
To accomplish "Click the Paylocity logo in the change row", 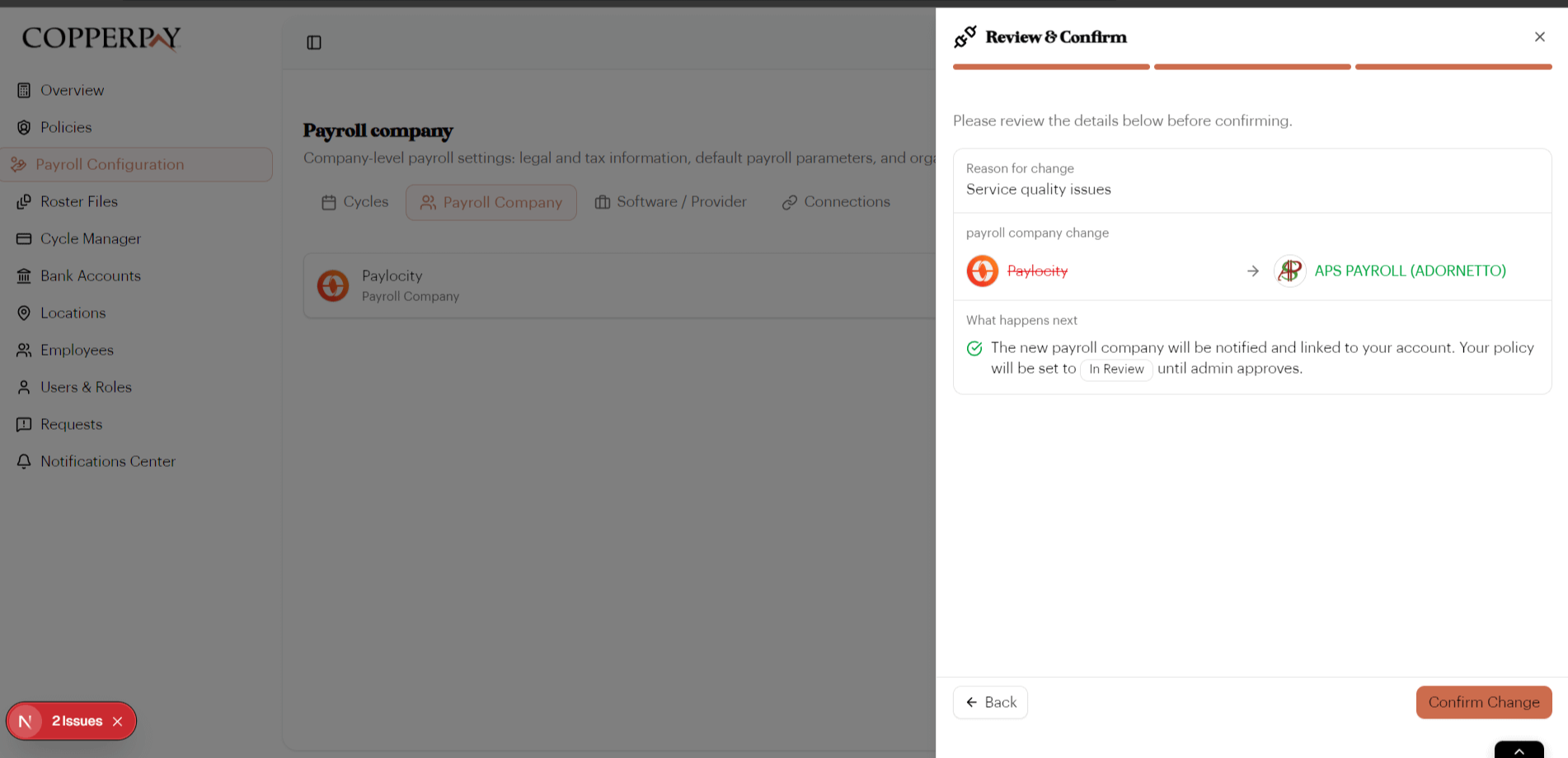I will coord(982,271).
